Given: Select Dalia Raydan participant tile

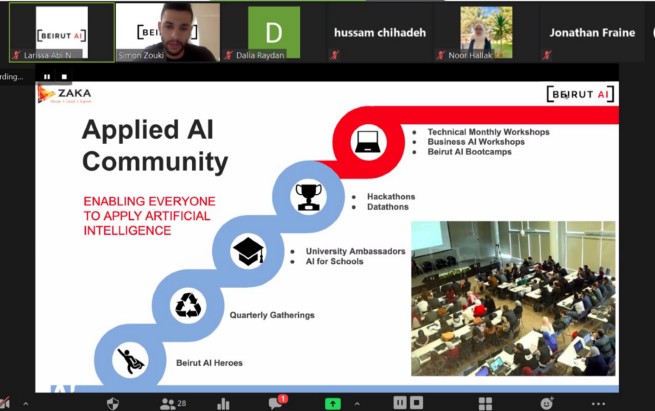Looking at the screenshot, I should click(274, 33).
